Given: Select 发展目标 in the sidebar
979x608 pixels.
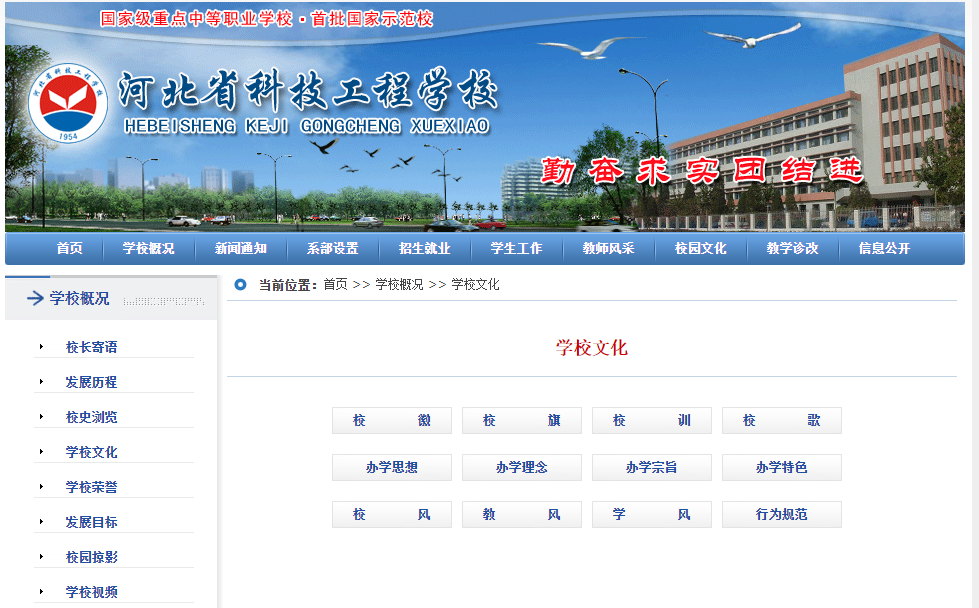Looking at the screenshot, I should point(92,522).
